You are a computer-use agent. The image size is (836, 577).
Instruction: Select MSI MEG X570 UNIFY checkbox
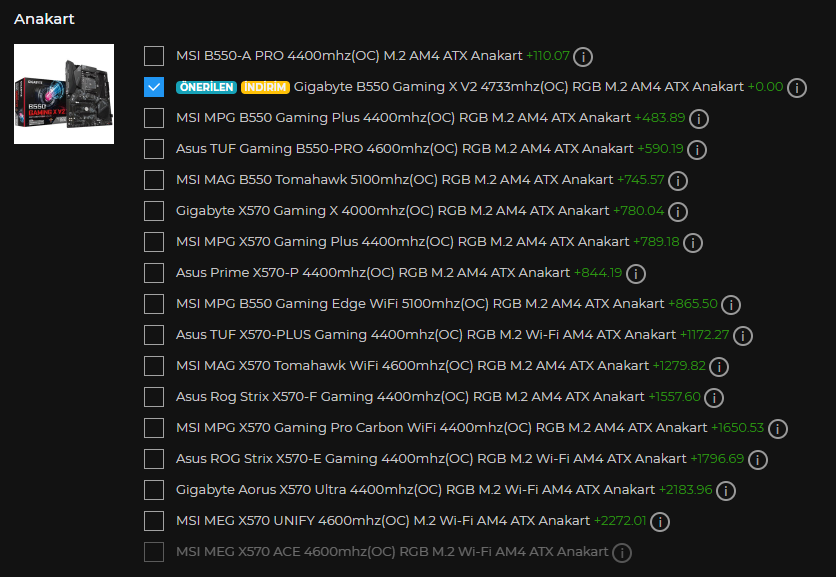pyautogui.click(x=154, y=520)
